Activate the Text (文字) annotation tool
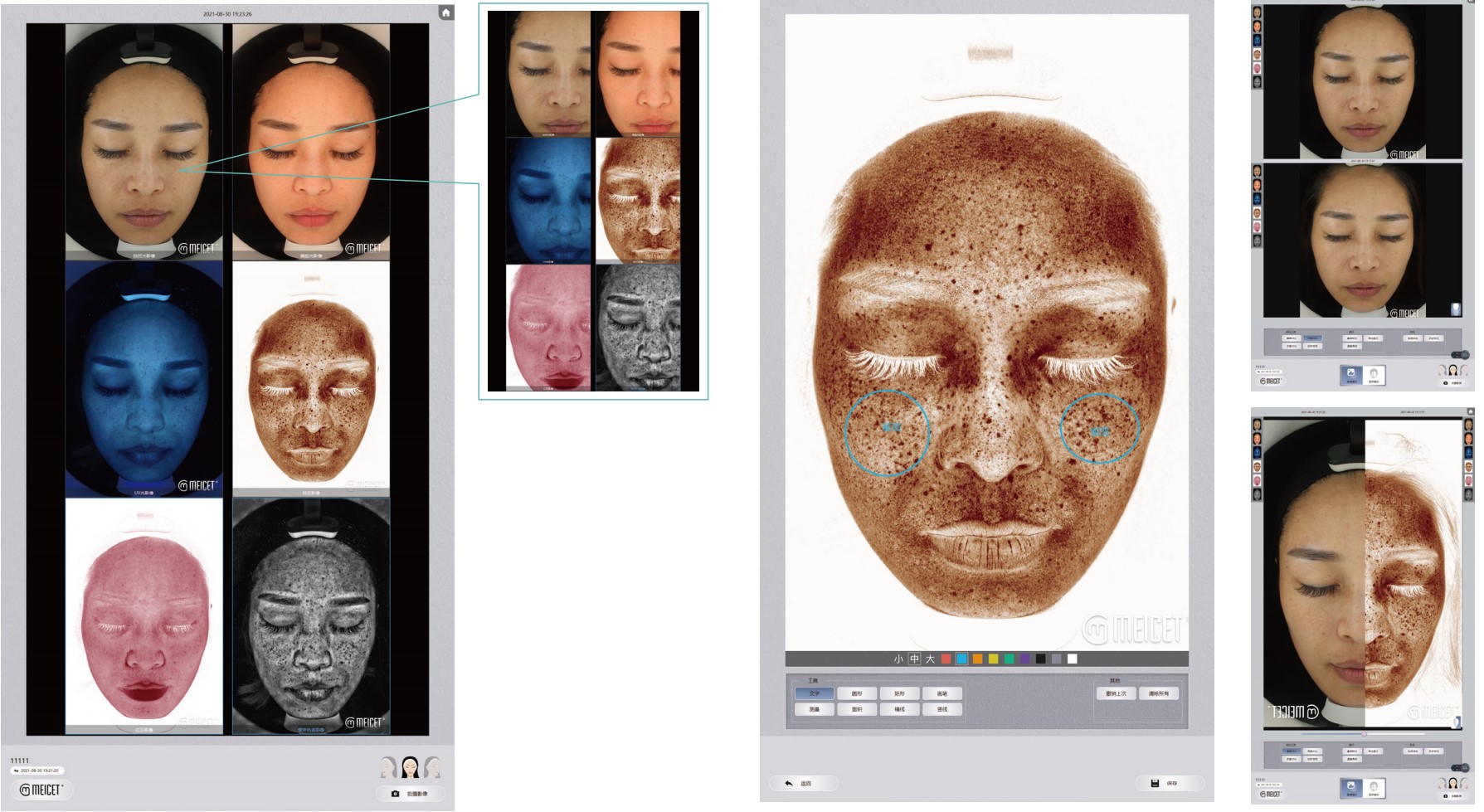1484x812 pixels. click(x=815, y=693)
